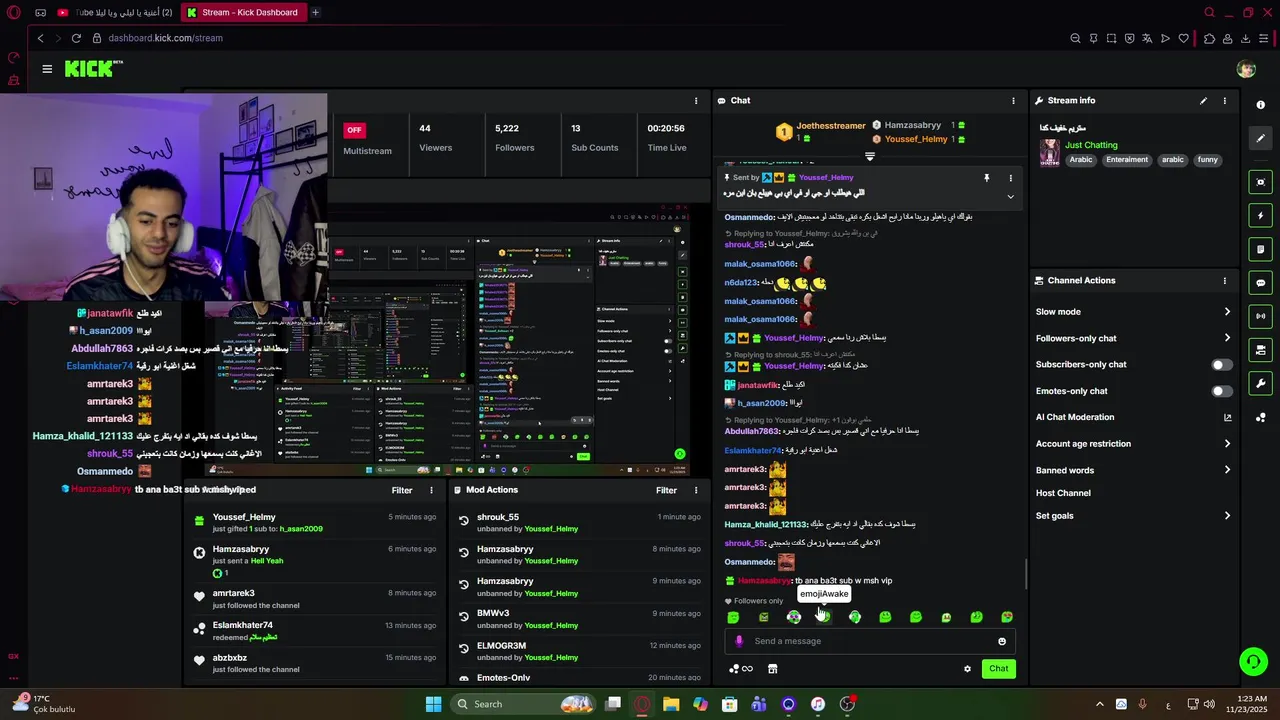Image resolution: width=1280 pixels, height=720 pixels.
Task: Click the note page icon in right sidebar
Action: coord(1260,249)
